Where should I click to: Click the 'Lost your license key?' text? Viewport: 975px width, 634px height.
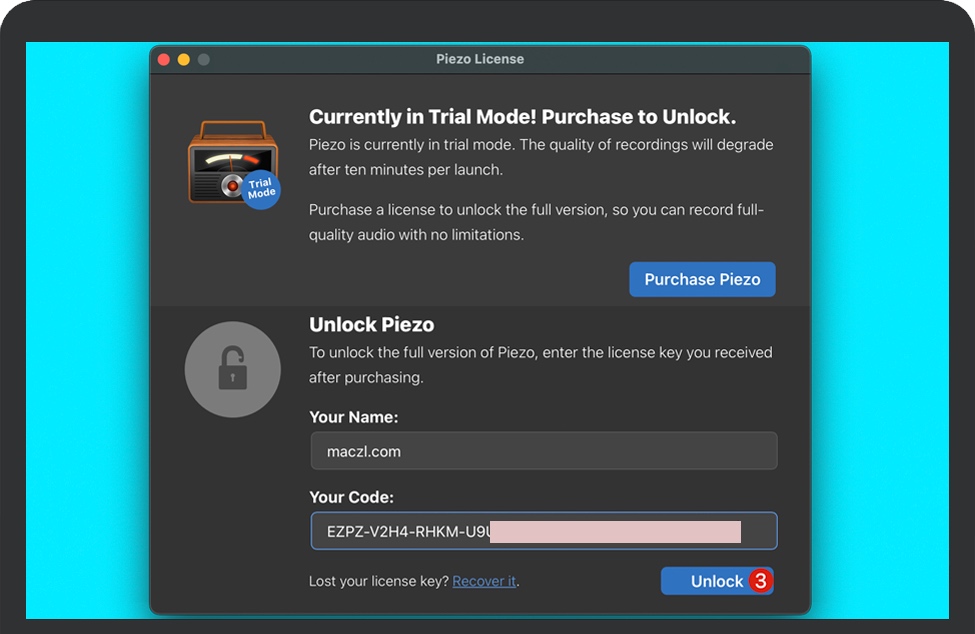pyautogui.click(x=379, y=581)
